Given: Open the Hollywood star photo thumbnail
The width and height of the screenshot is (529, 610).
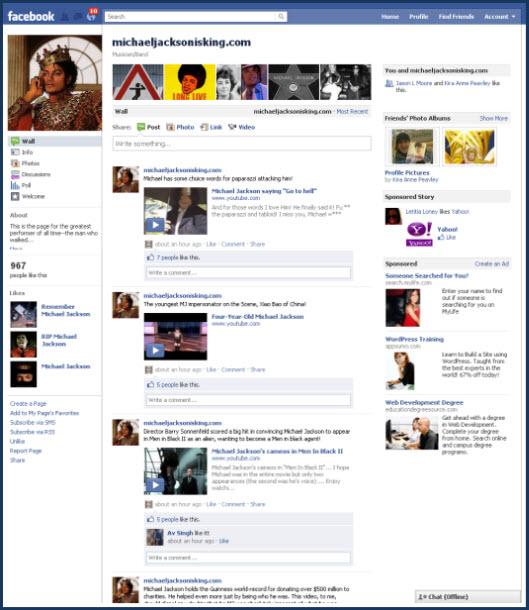Looking at the screenshot, I should (294, 82).
